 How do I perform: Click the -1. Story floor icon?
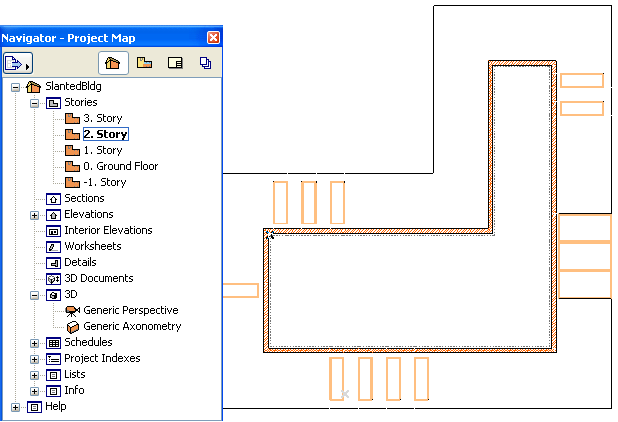point(73,183)
